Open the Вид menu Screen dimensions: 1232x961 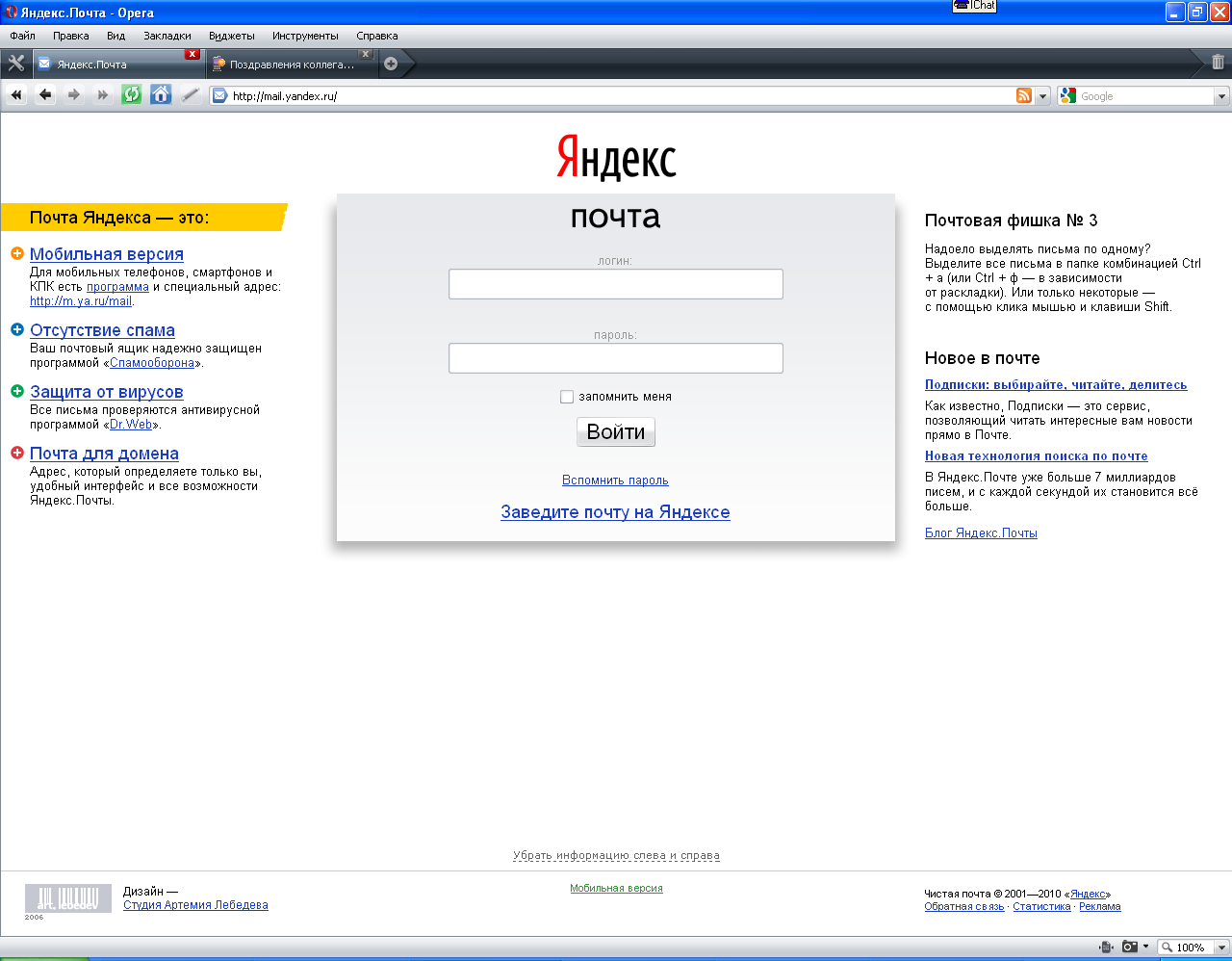pyautogui.click(x=115, y=36)
